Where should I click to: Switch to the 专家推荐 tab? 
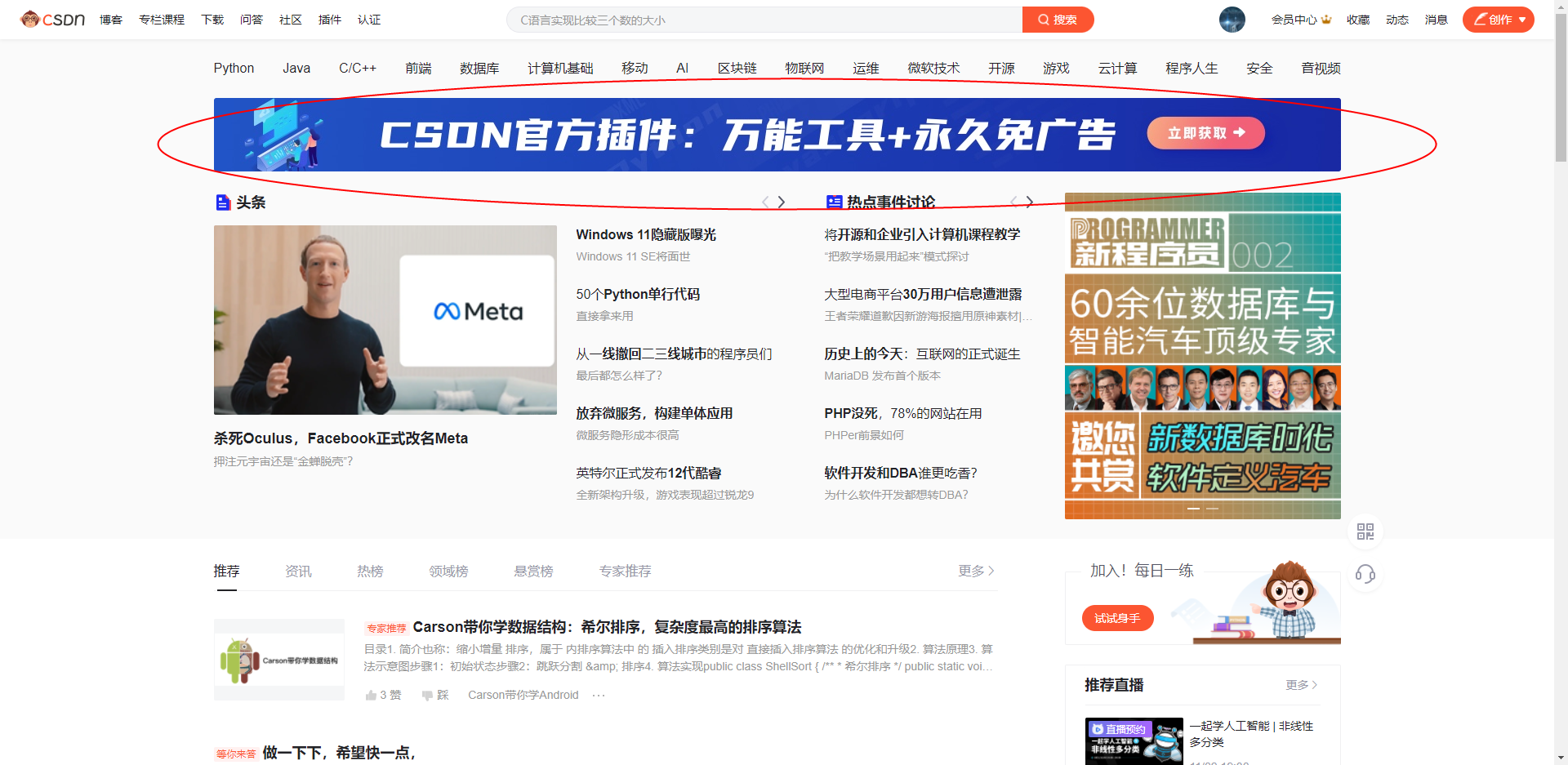click(625, 572)
